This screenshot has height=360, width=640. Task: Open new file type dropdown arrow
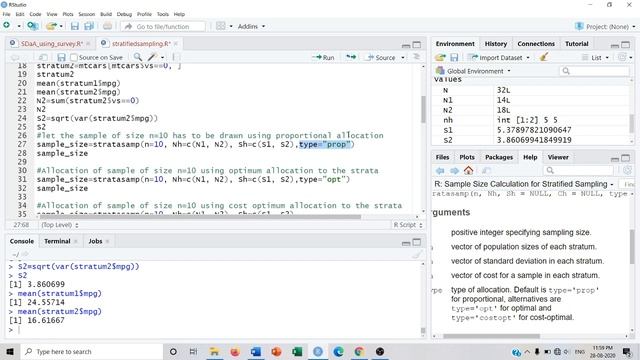pyautogui.click(x=18, y=26)
